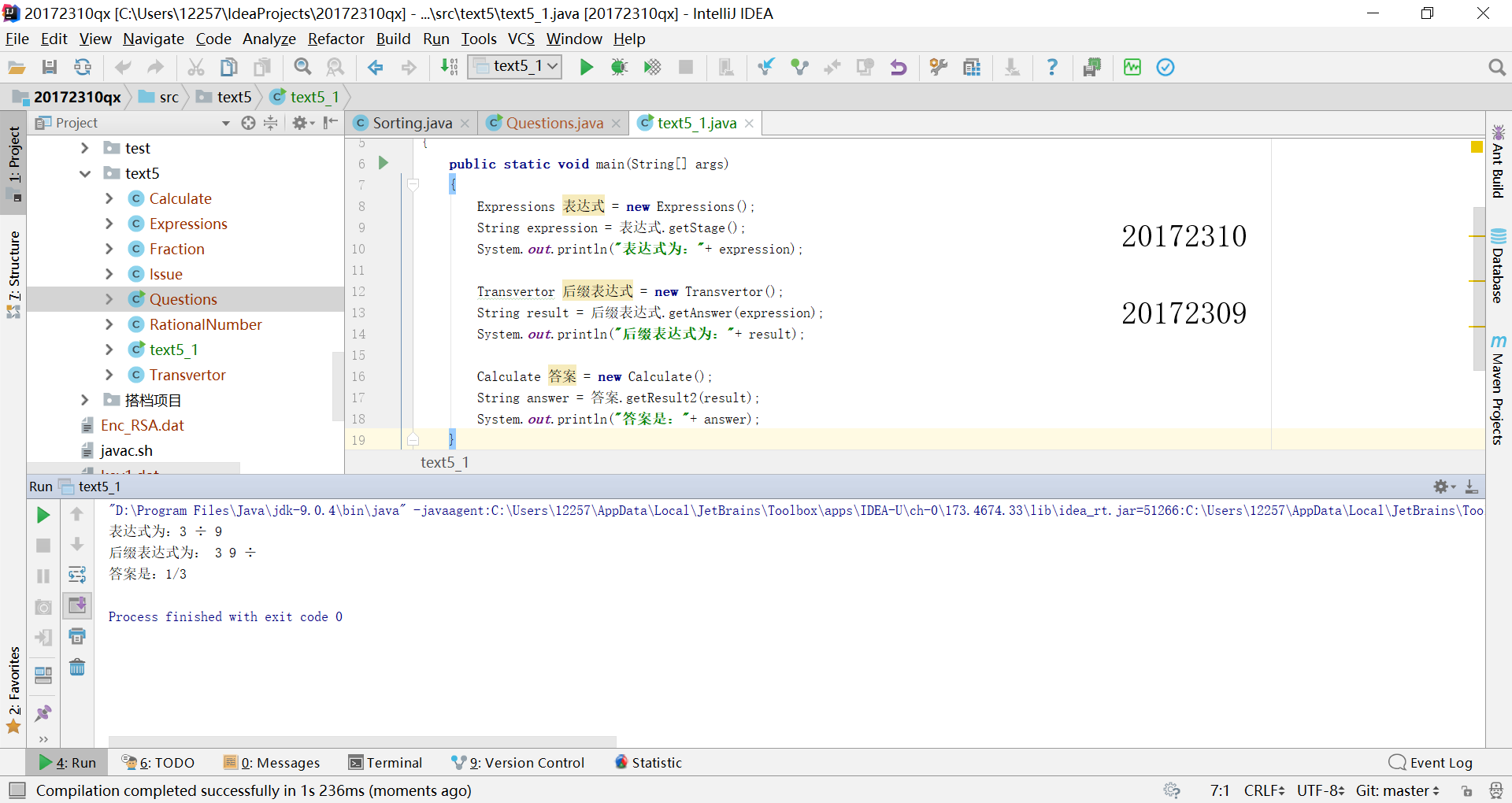Run text5_1 with green play button
This screenshot has width=1512, height=803.
pyautogui.click(x=587, y=68)
